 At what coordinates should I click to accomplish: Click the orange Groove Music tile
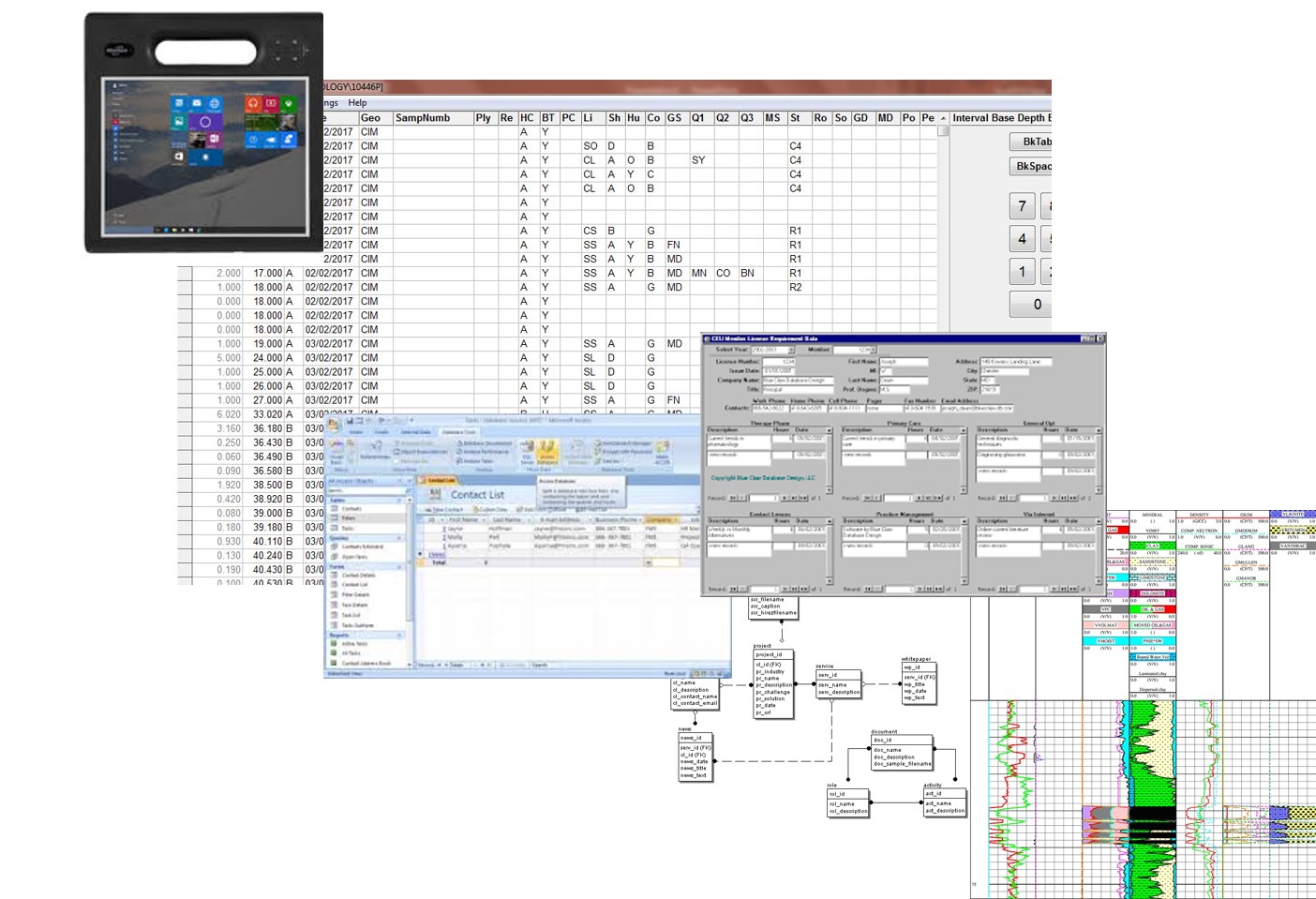point(253,104)
